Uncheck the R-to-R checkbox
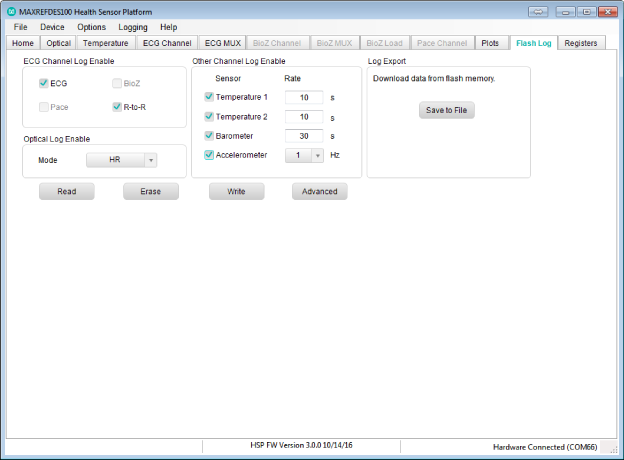The height and width of the screenshot is (460, 624). coord(117,107)
